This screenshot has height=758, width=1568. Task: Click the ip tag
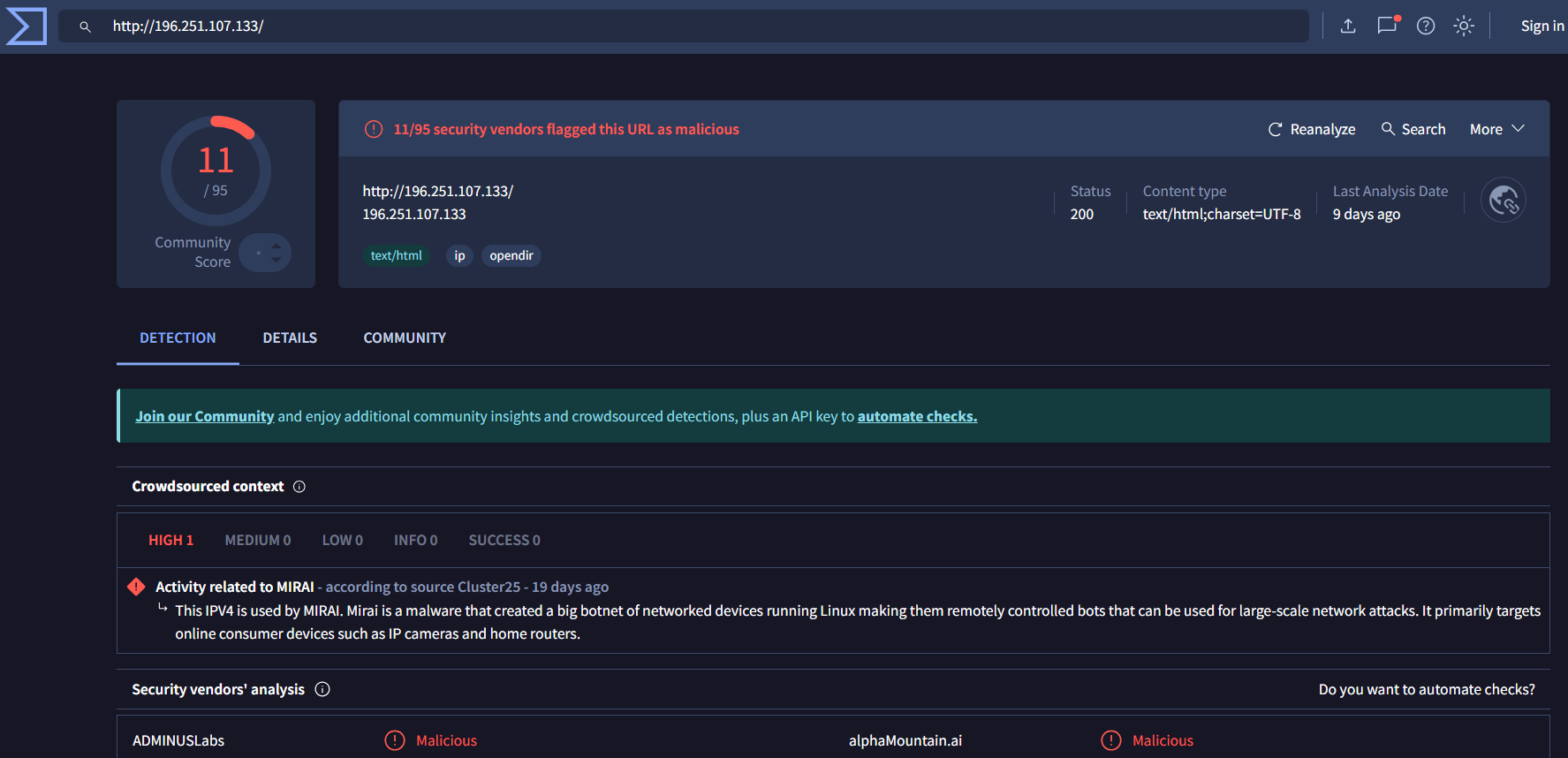(x=459, y=256)
